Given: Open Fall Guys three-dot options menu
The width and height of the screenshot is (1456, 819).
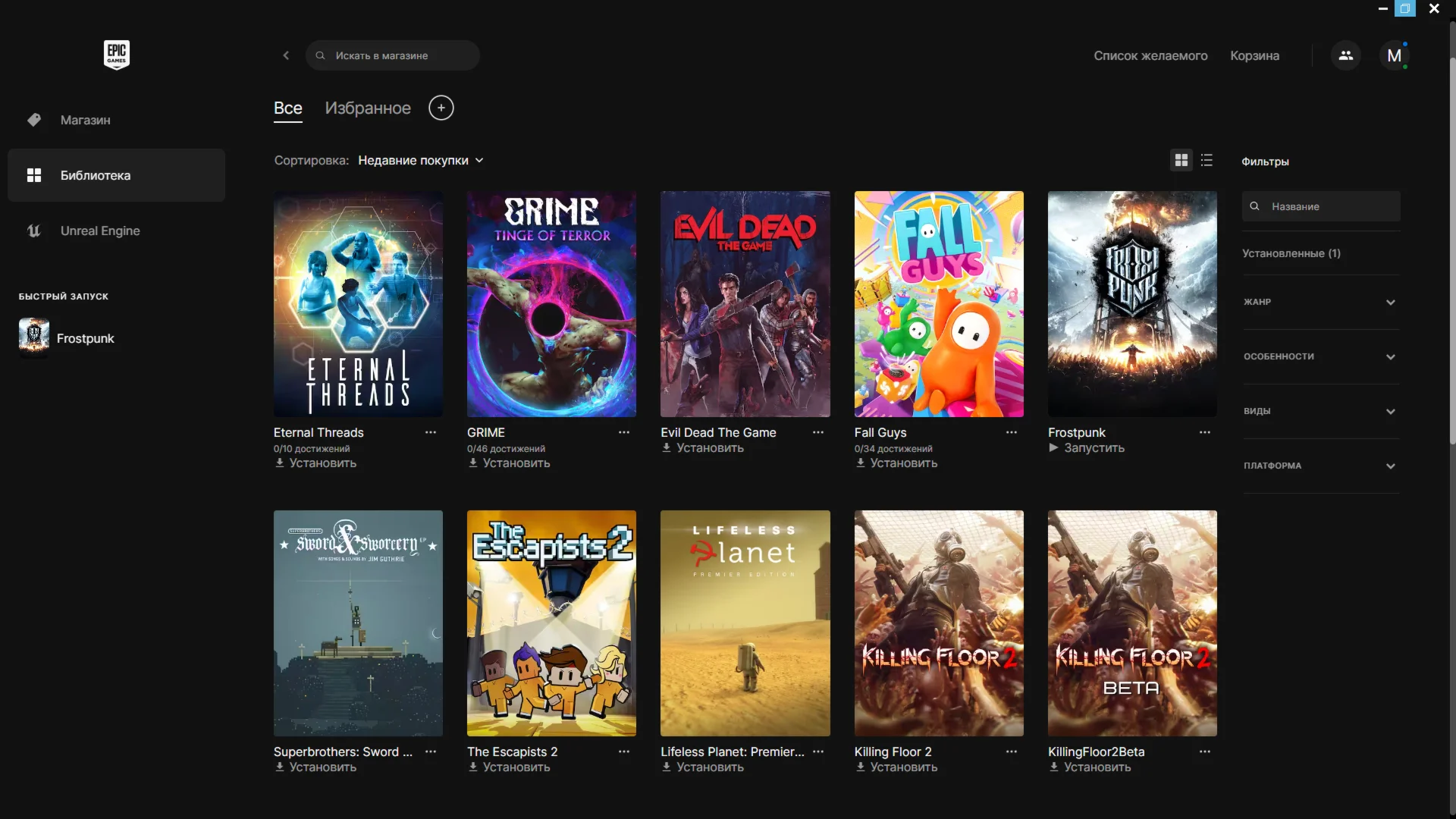Looking at the screenshot, I should (1011, 432).
